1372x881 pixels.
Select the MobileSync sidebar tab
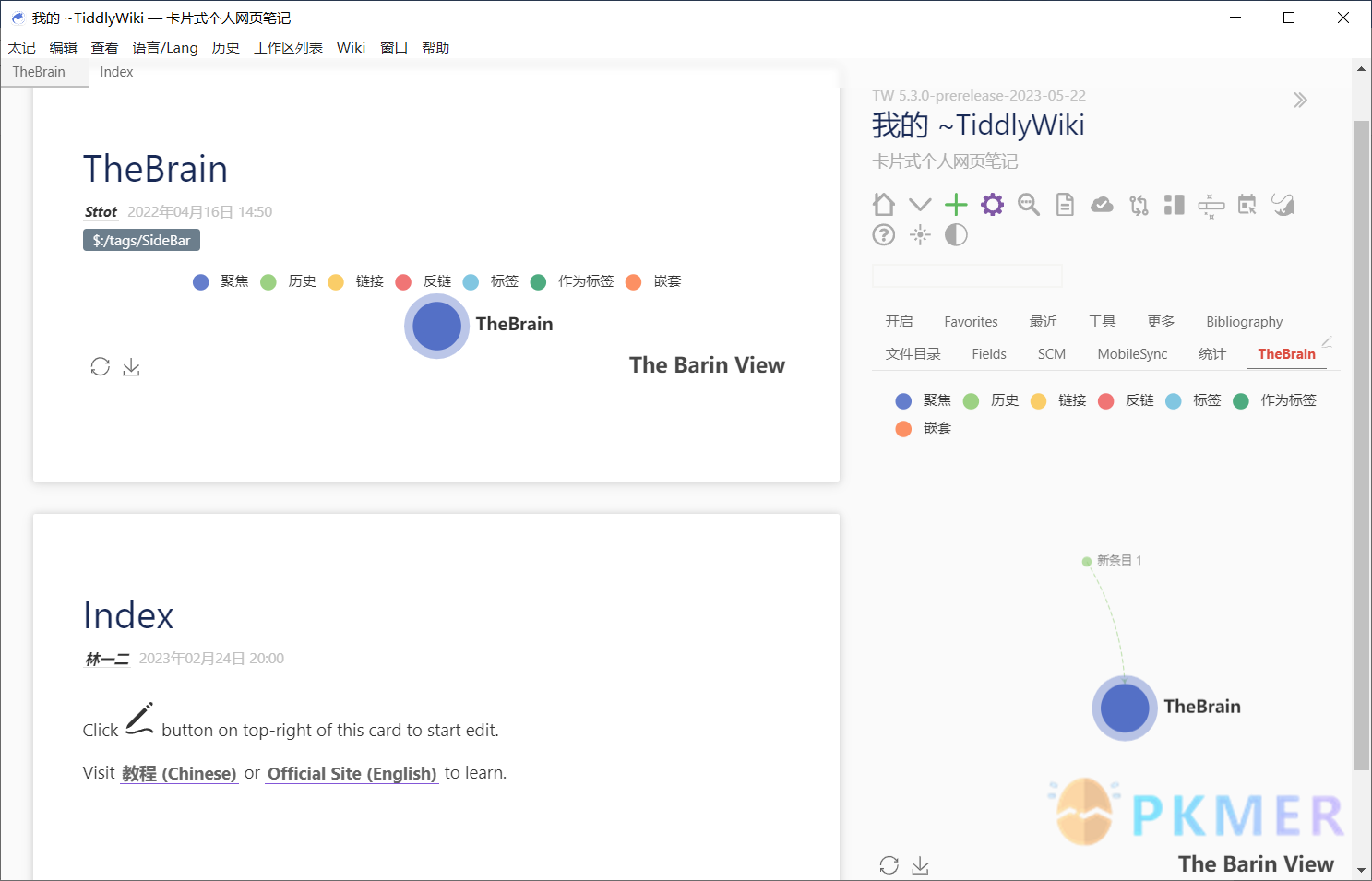pyautogui.click(x=1132, y=353)
